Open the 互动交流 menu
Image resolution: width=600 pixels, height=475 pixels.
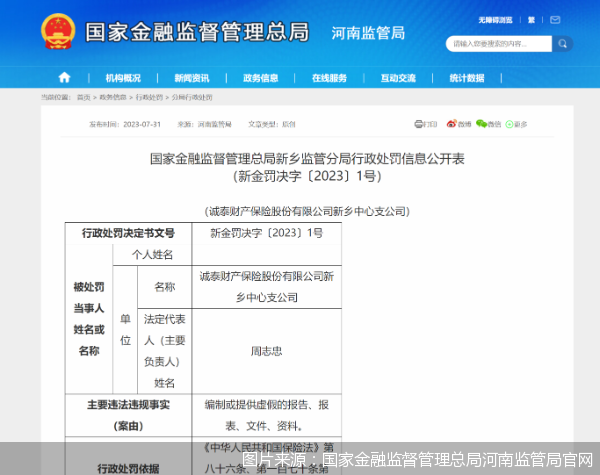click(398, 78)
